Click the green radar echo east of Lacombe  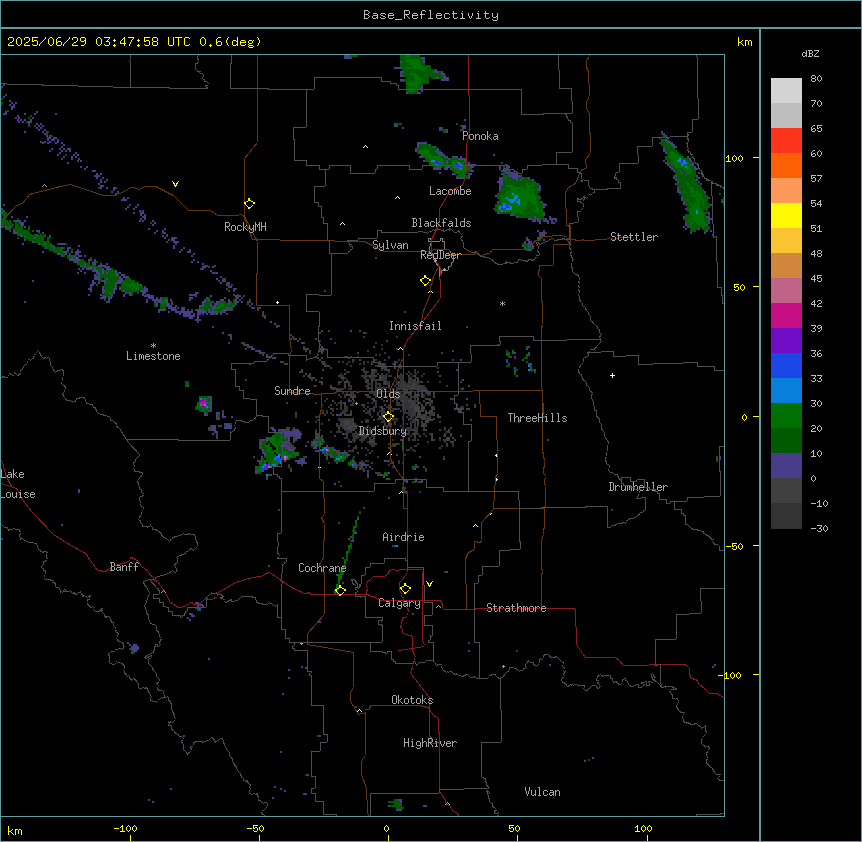pyautogui.click(x=519, y=196)
